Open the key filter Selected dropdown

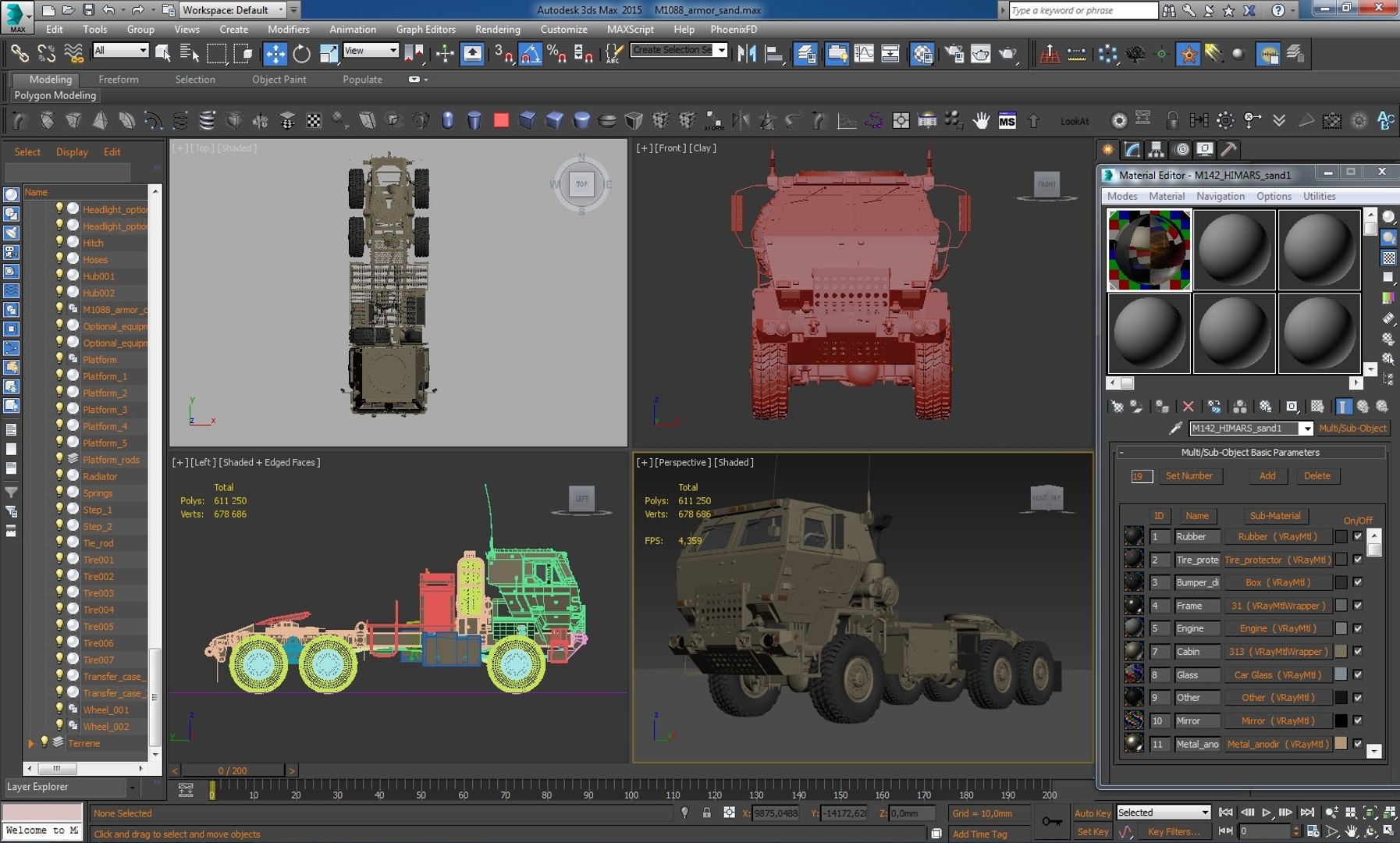[1163, 813]
